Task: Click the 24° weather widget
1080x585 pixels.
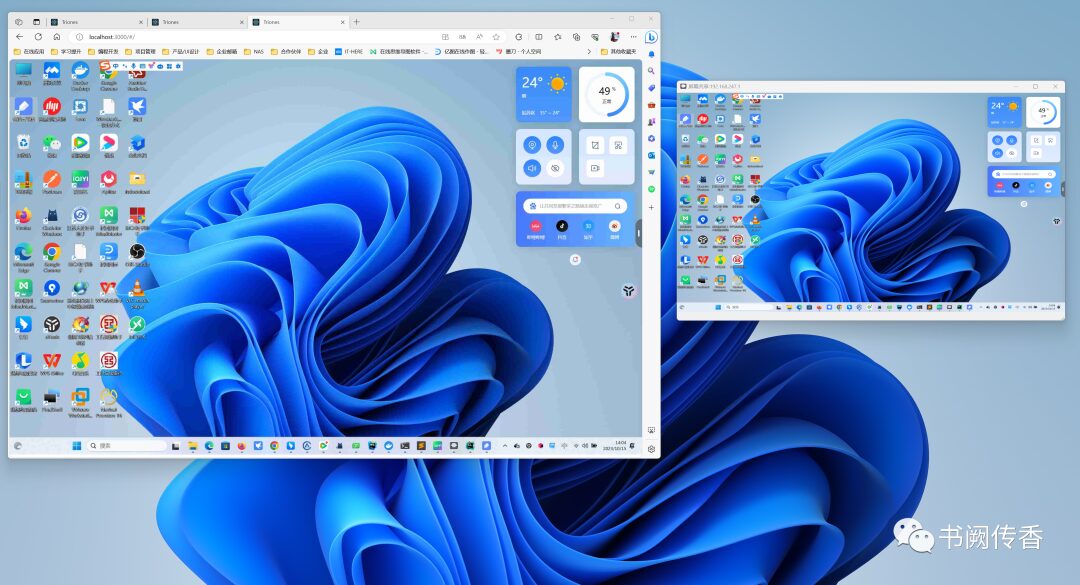Action: 543,94
